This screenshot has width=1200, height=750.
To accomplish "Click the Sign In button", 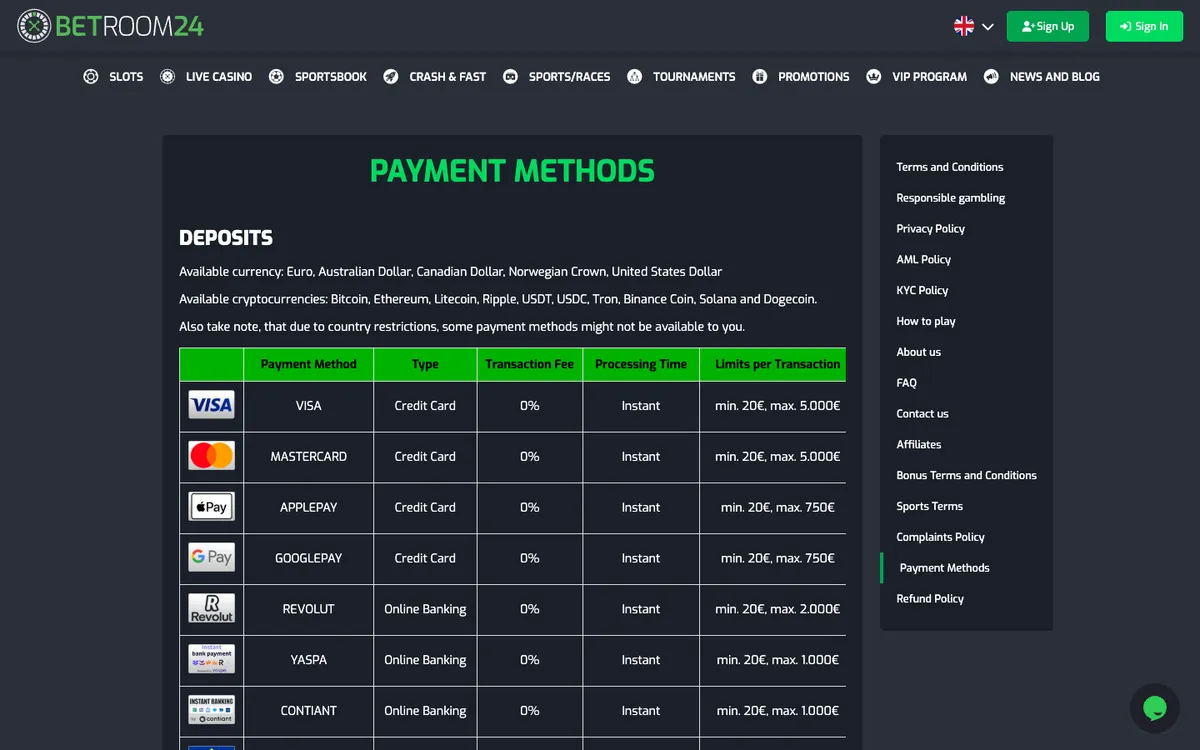I will (1143, 27).
